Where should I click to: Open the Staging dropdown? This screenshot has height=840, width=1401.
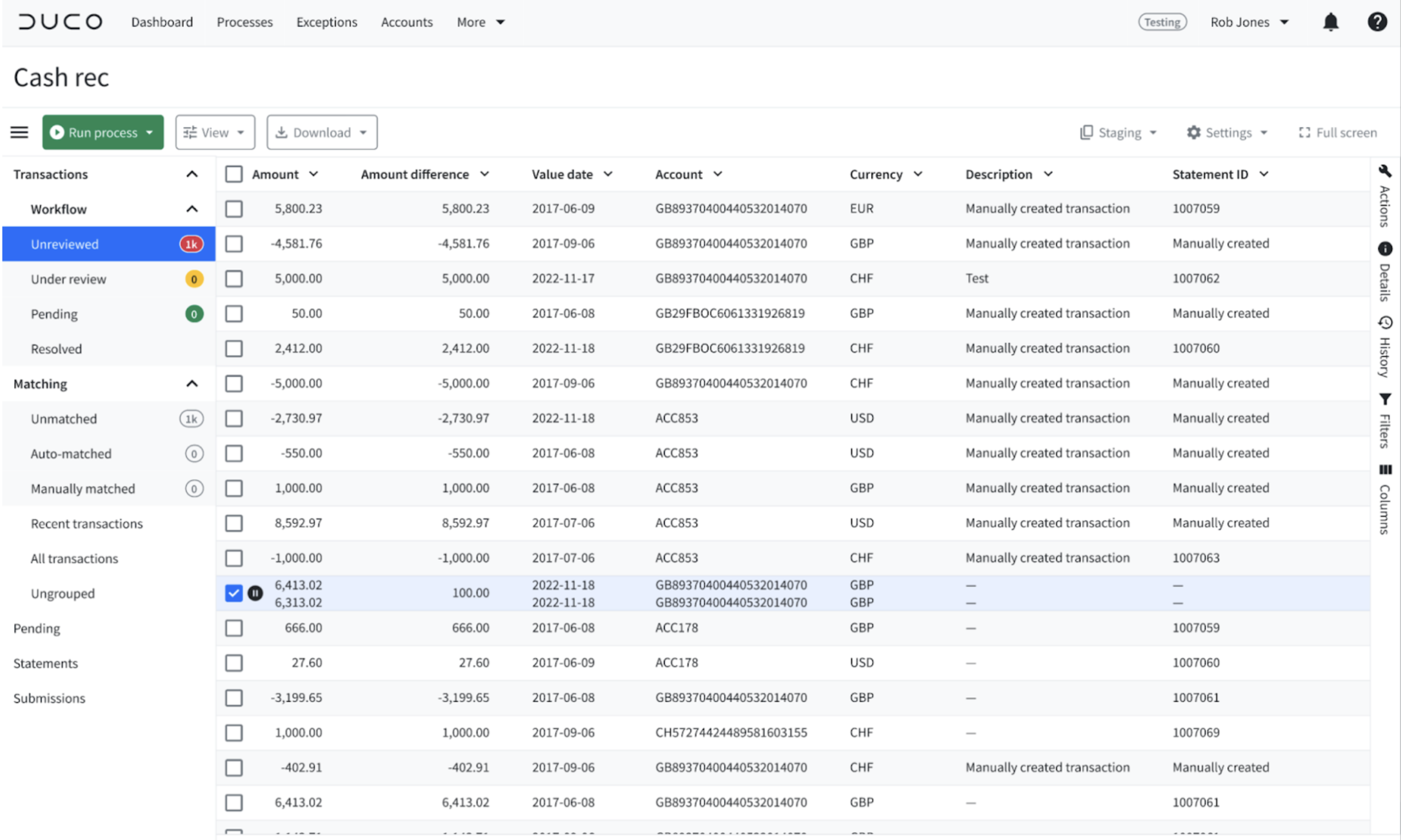coord(1118,133)
